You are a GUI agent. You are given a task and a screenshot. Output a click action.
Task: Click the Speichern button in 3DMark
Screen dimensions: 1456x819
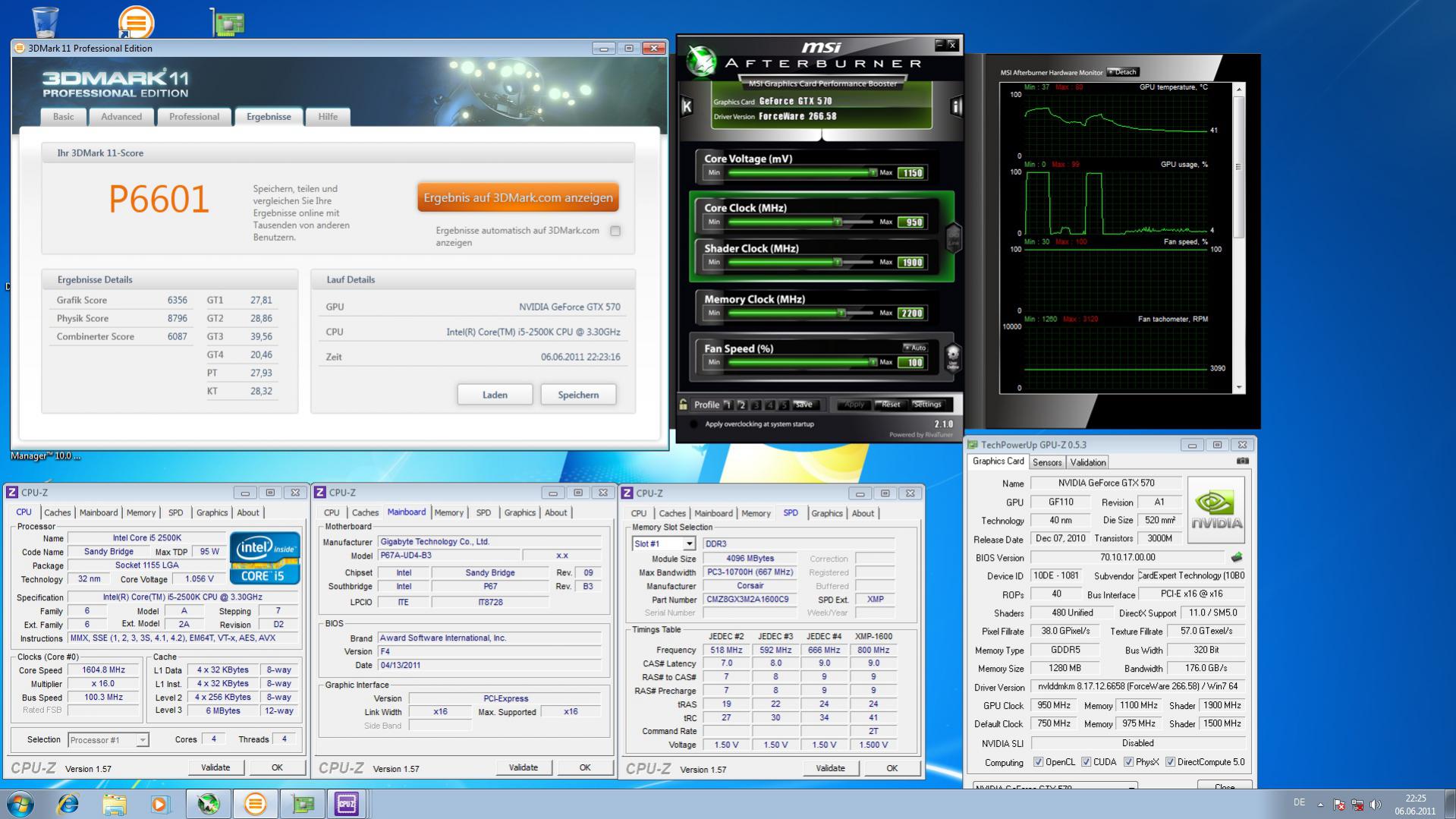pos(578,395)
